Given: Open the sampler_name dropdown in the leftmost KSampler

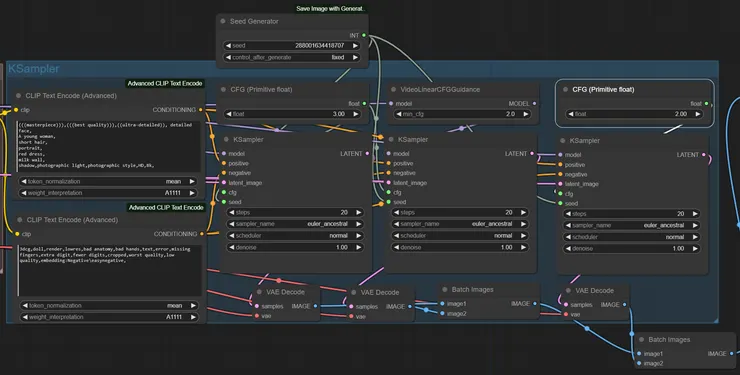Looking at the screenshot, I should [294, 224].
